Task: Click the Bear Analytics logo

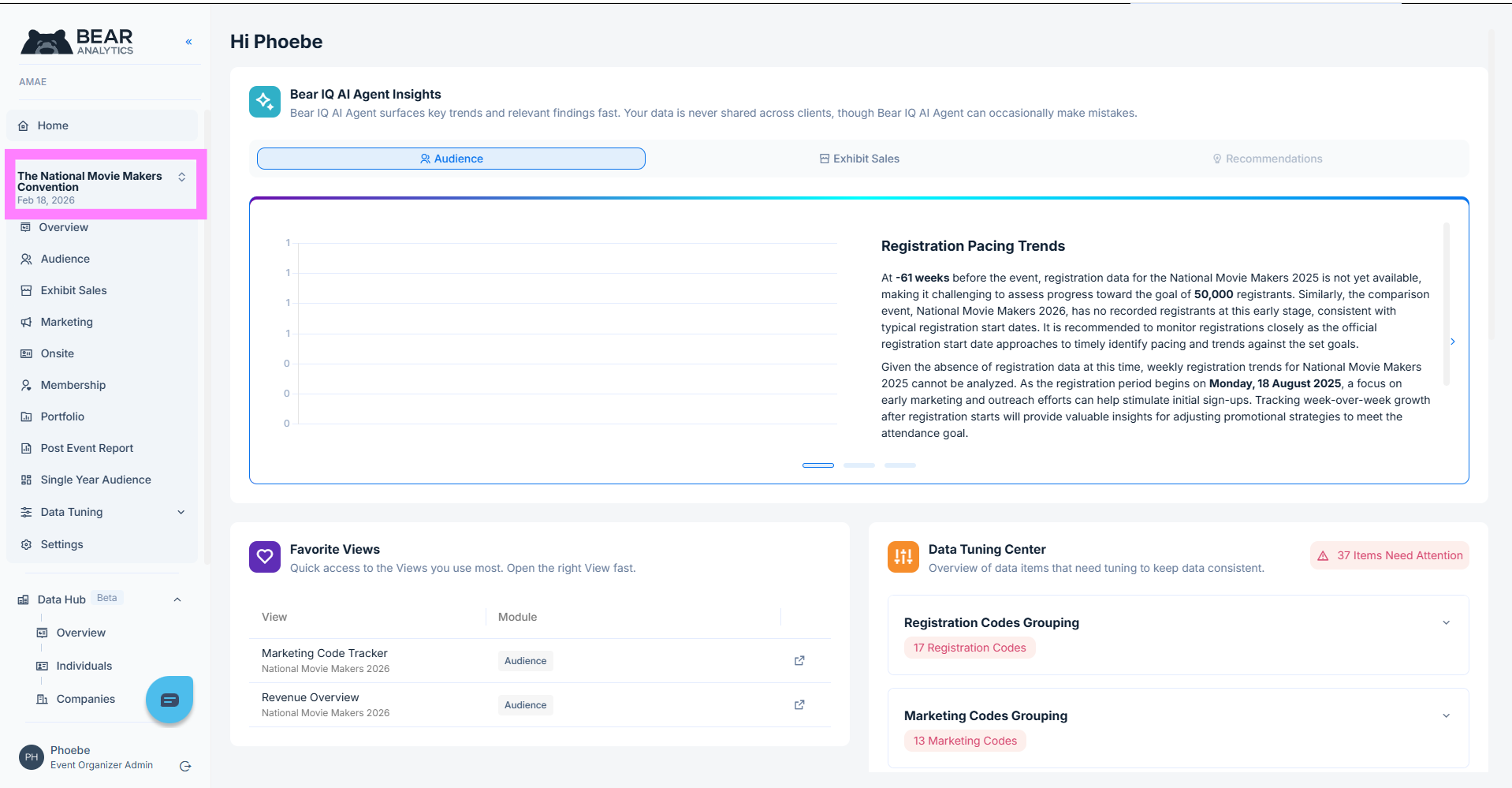Action: tap(77, 42)
